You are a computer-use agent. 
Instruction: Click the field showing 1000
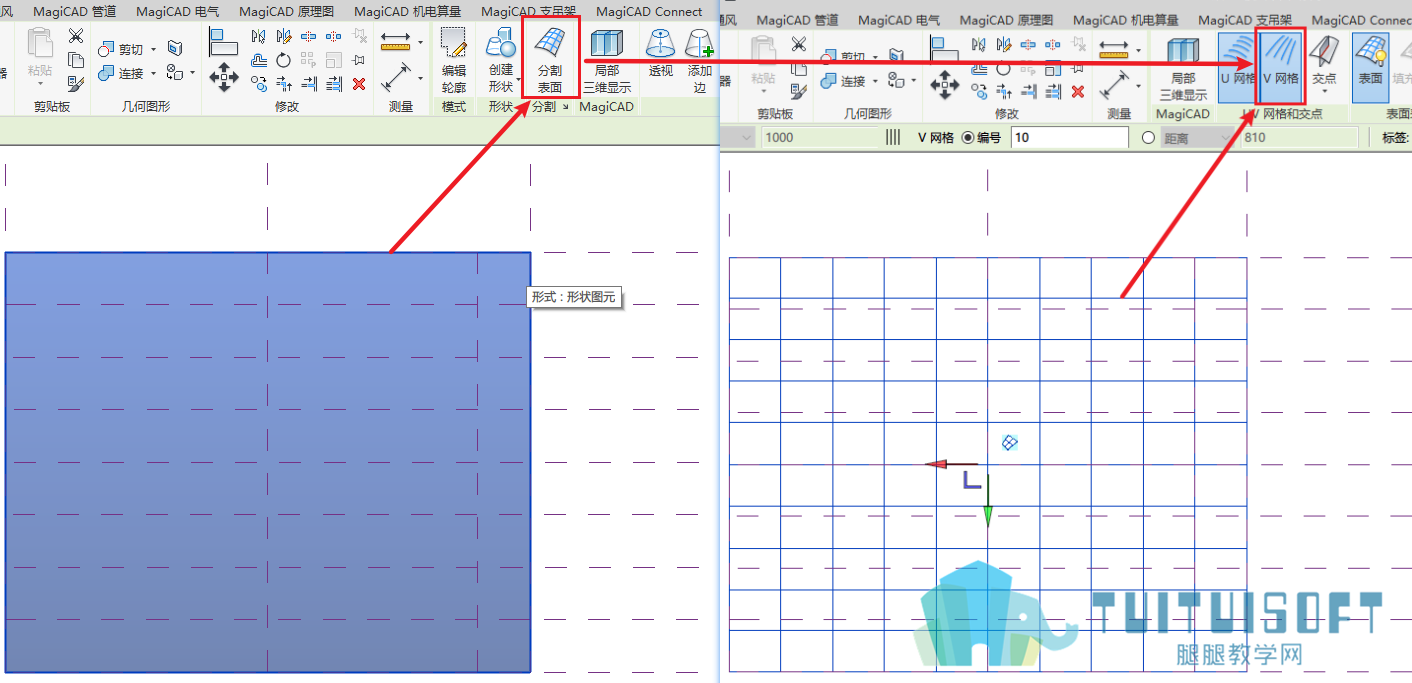tap(818, 138)
